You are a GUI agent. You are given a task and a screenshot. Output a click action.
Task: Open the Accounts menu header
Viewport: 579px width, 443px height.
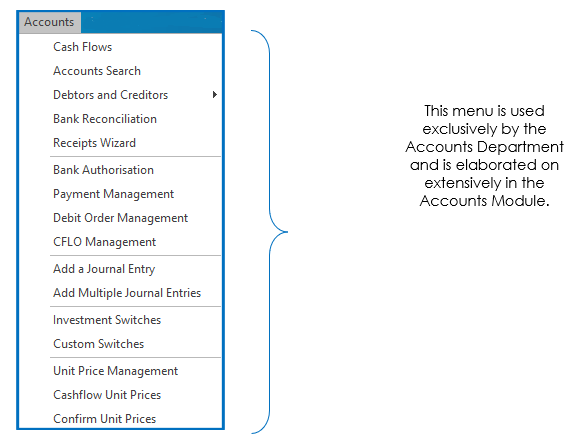[49, 22]
